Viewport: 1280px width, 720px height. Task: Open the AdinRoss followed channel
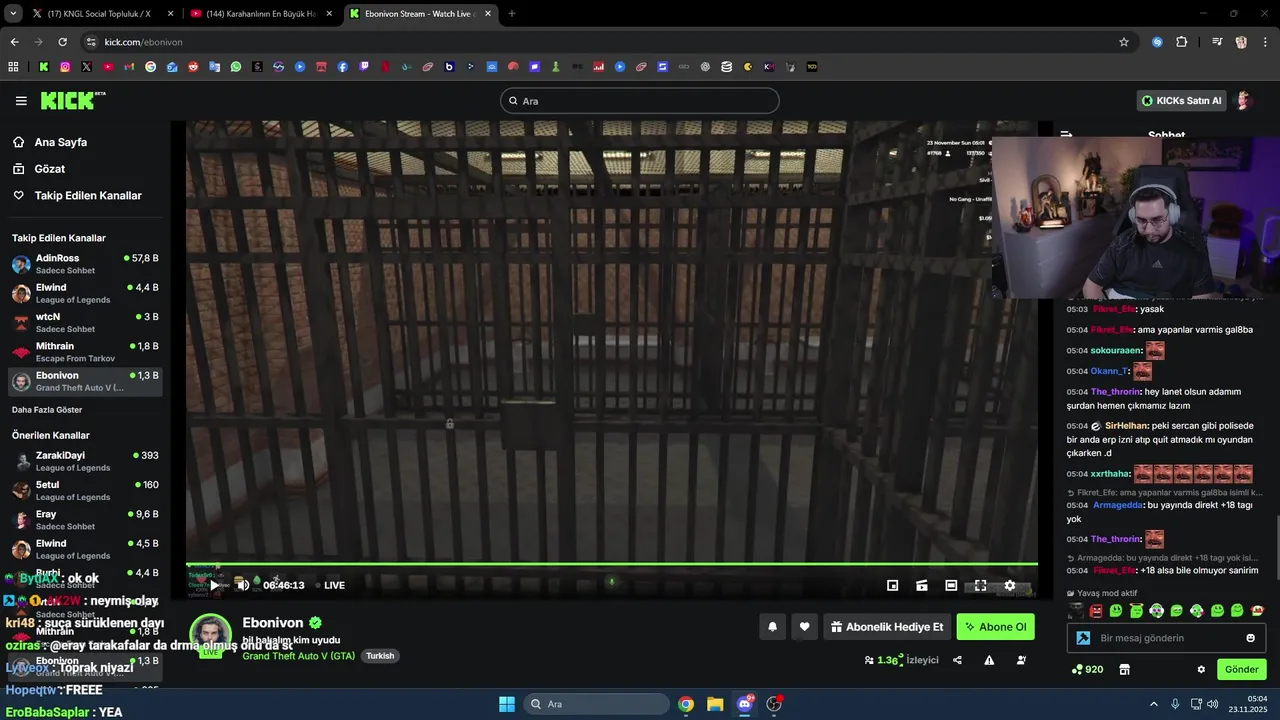(84, 264)
